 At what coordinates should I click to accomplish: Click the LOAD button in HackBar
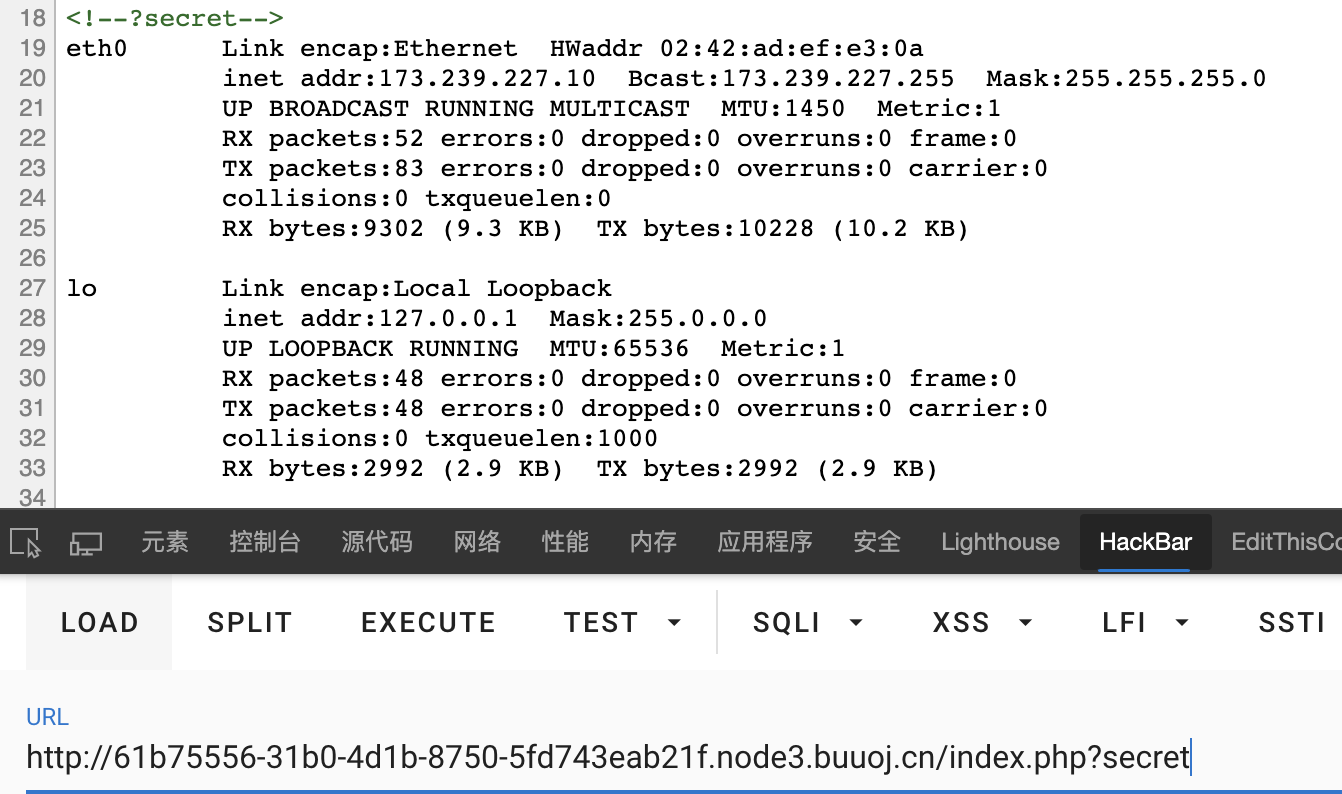[x=99, y=622]
